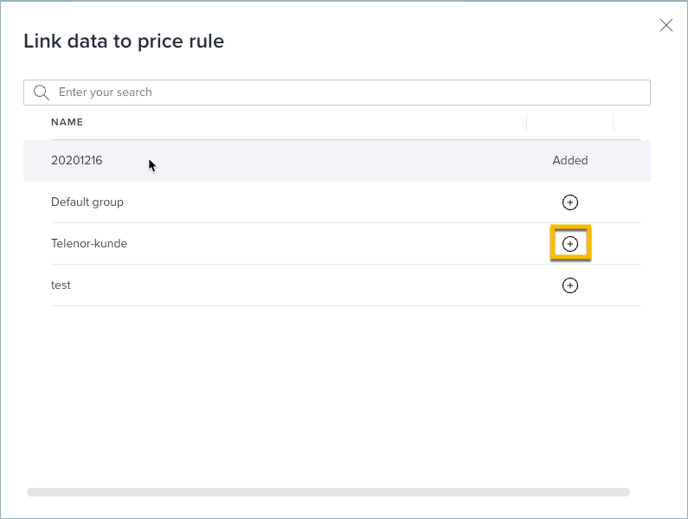Select the 'Default group' name text
This screenshot has width=688, height=519.
click(x=87, y=202)
